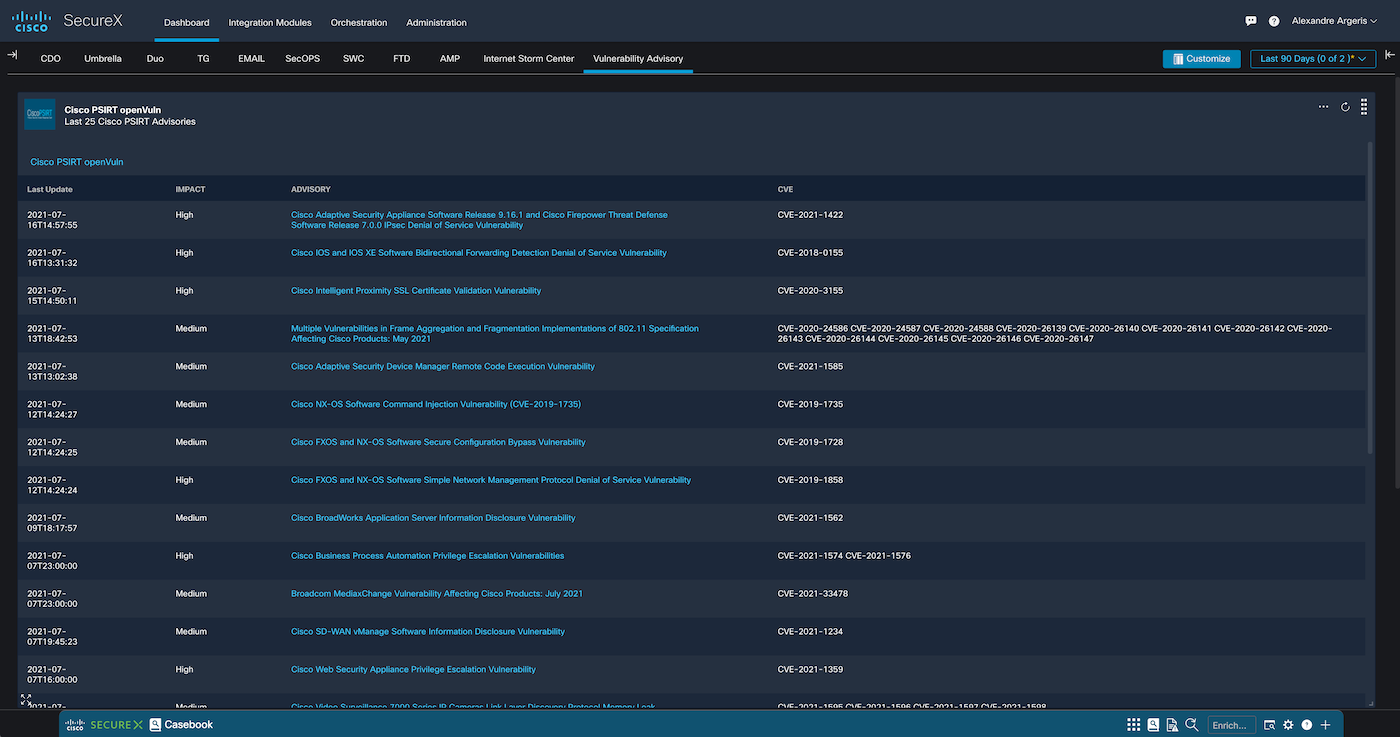The width and height of the screenshot is (1400, 737).
Task: Switch to the AMP dashboard tab
Action: pyautogui.click(x=450, y=59)
